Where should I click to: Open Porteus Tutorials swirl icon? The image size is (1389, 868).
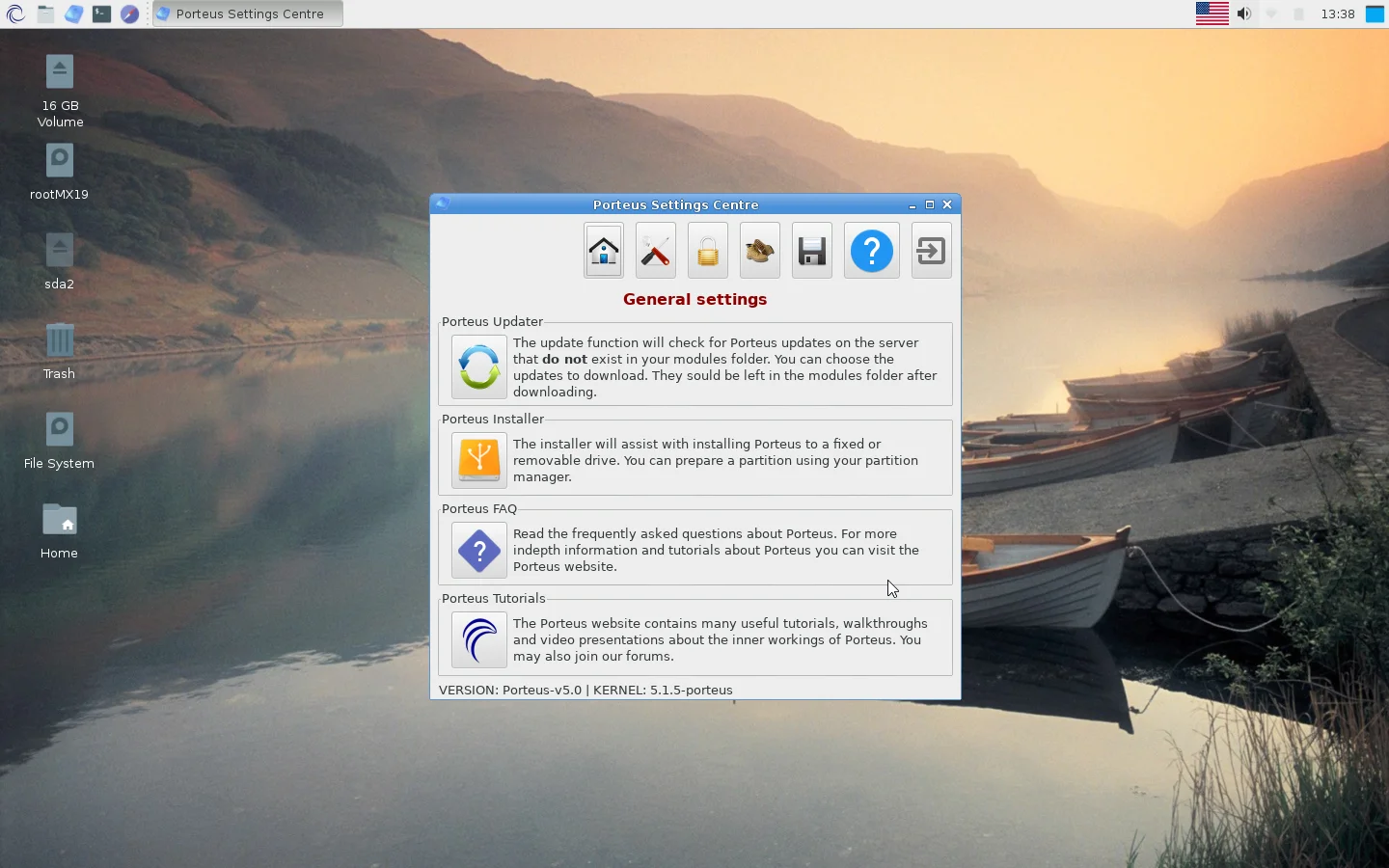click(478, 640)
